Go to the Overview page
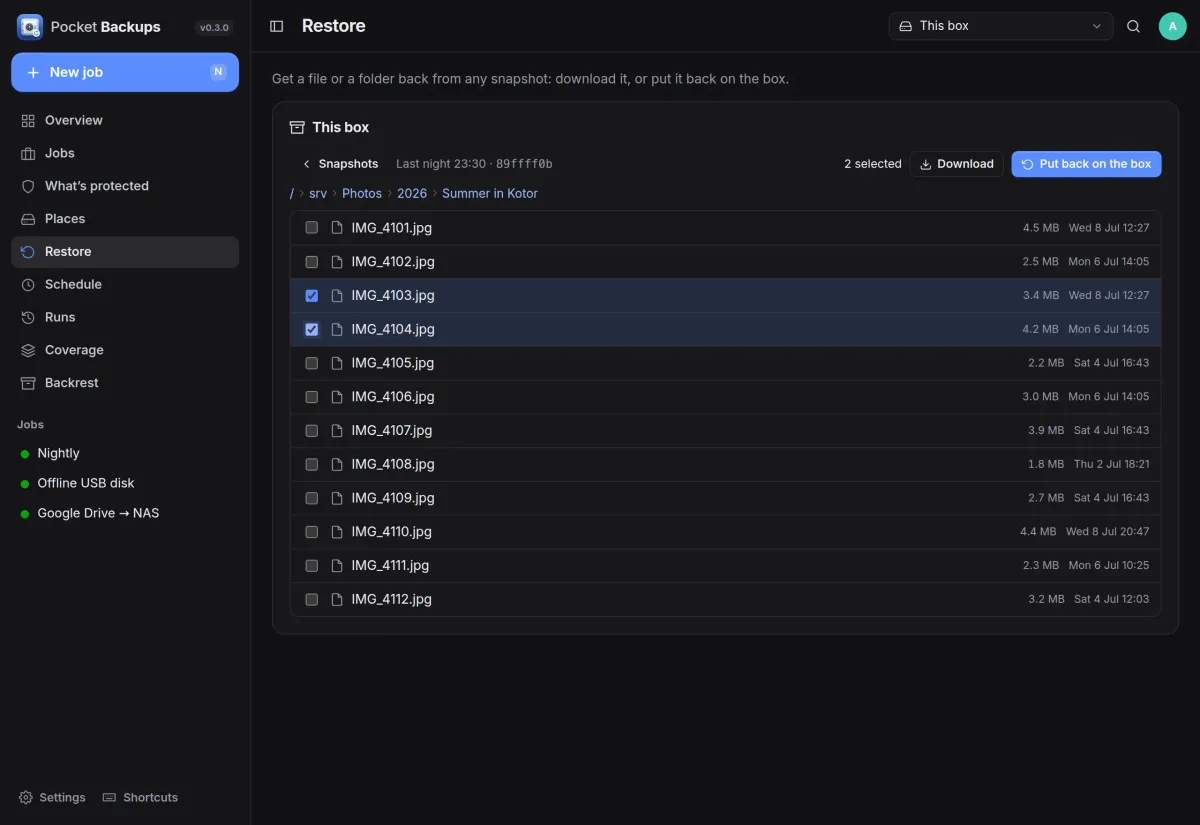This screenshot has height=825, width=1200. tap(125, 120)
